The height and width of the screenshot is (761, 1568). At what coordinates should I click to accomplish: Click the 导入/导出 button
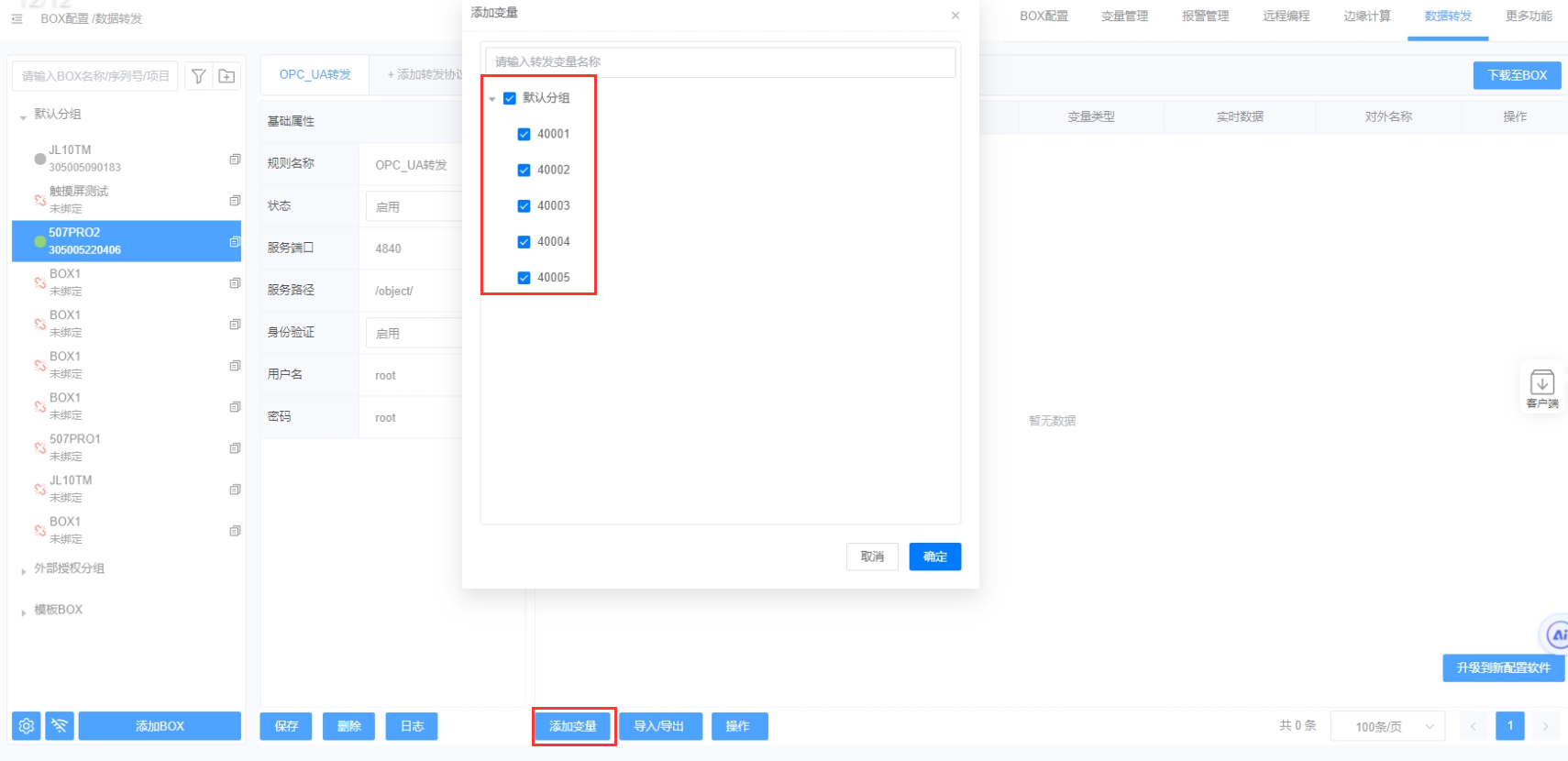tap(659, 726)
